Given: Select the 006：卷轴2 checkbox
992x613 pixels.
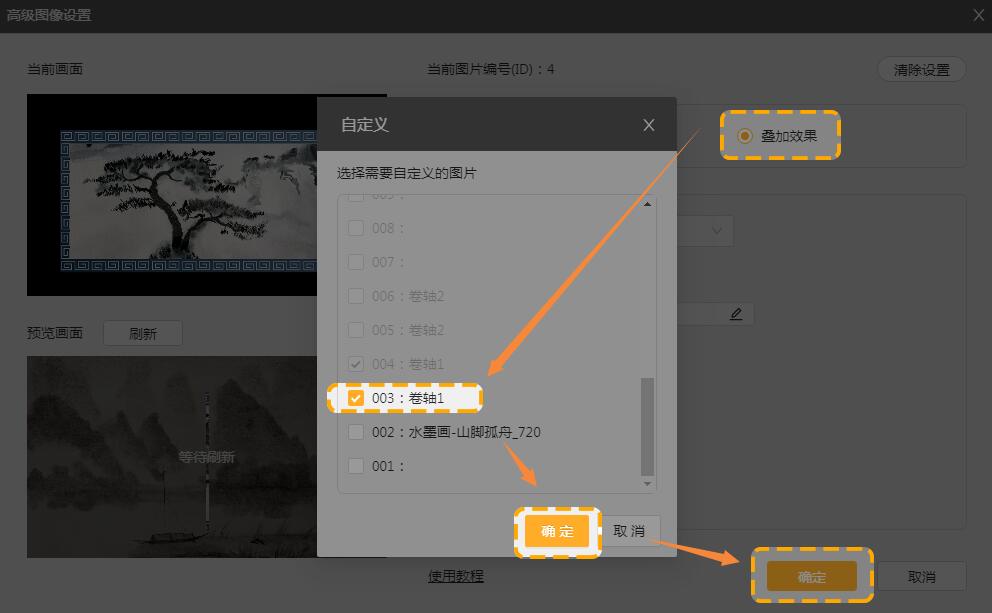Looking at the screenshot, I should coord(356,296).
